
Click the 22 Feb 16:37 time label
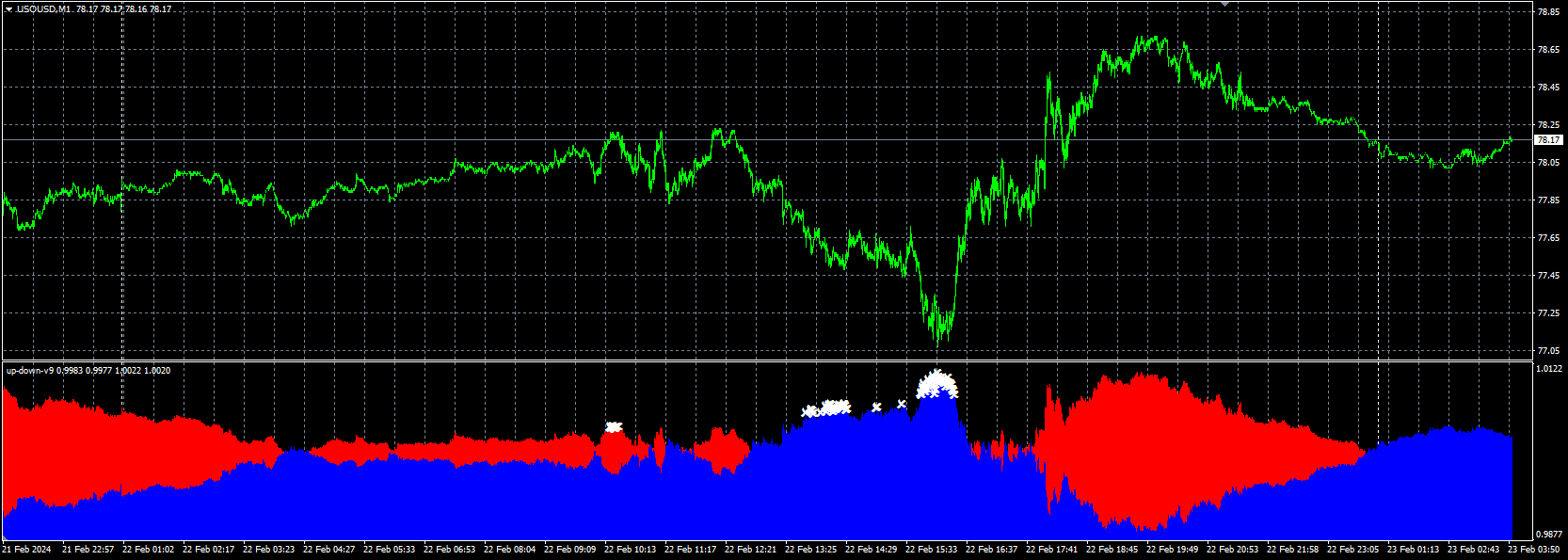click(x=991, y=550)
